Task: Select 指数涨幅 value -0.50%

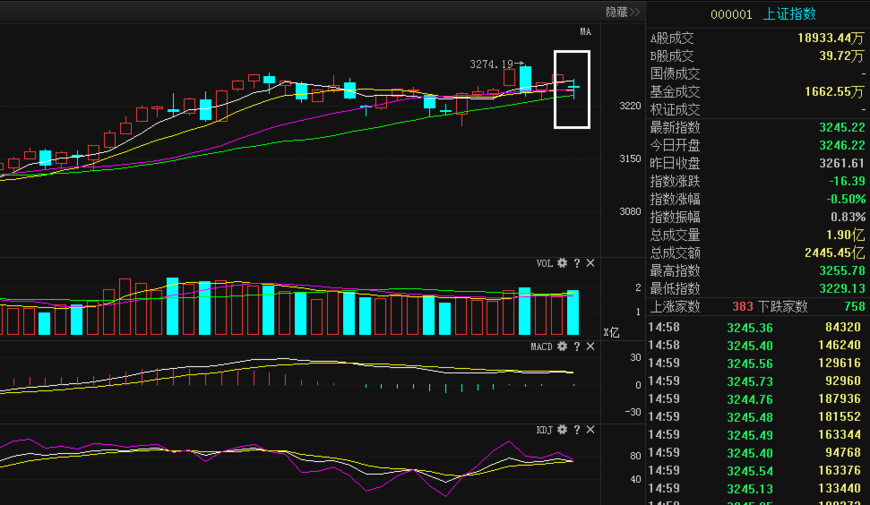Action: (846, 199)
